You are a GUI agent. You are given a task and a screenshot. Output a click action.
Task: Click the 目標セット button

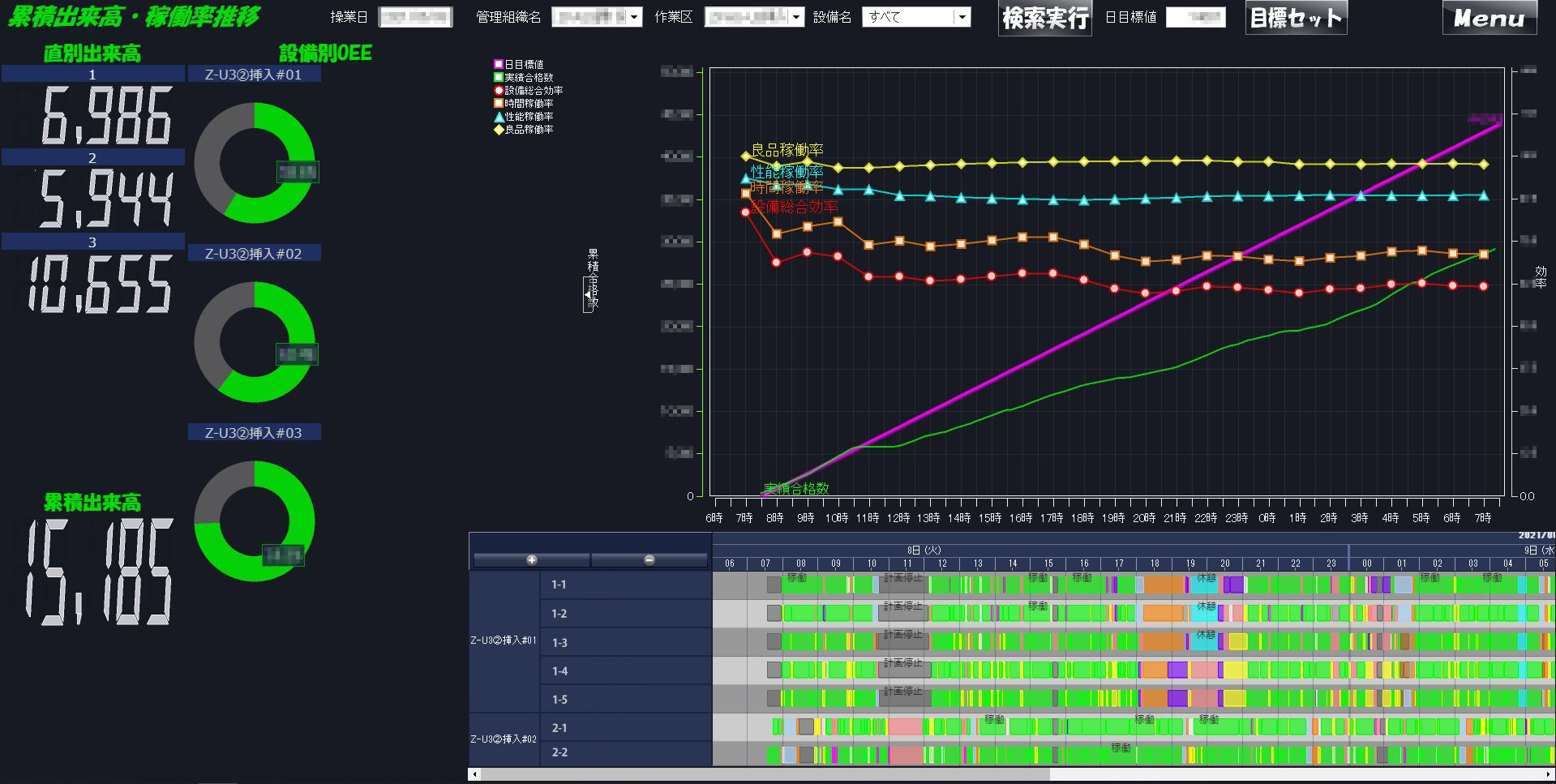[1296, 18]
